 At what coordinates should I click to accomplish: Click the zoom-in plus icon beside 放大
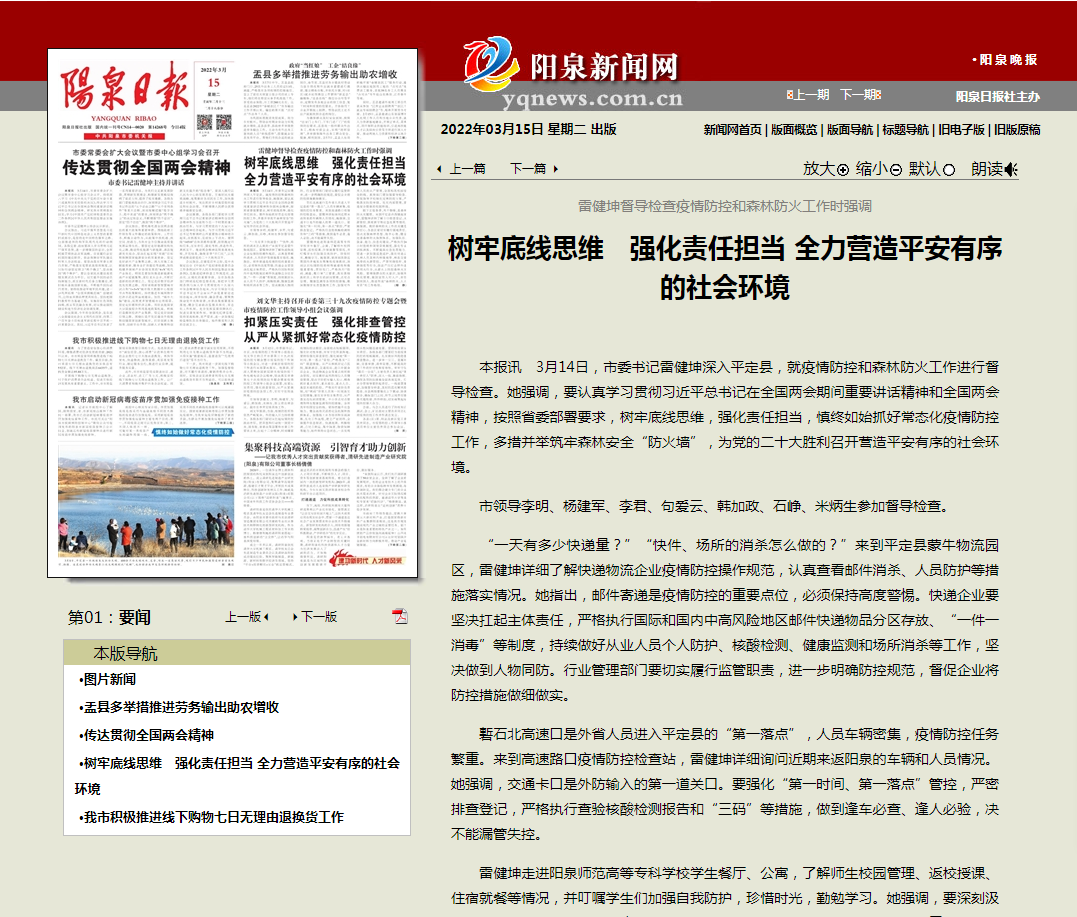click(x=843, y=170)
